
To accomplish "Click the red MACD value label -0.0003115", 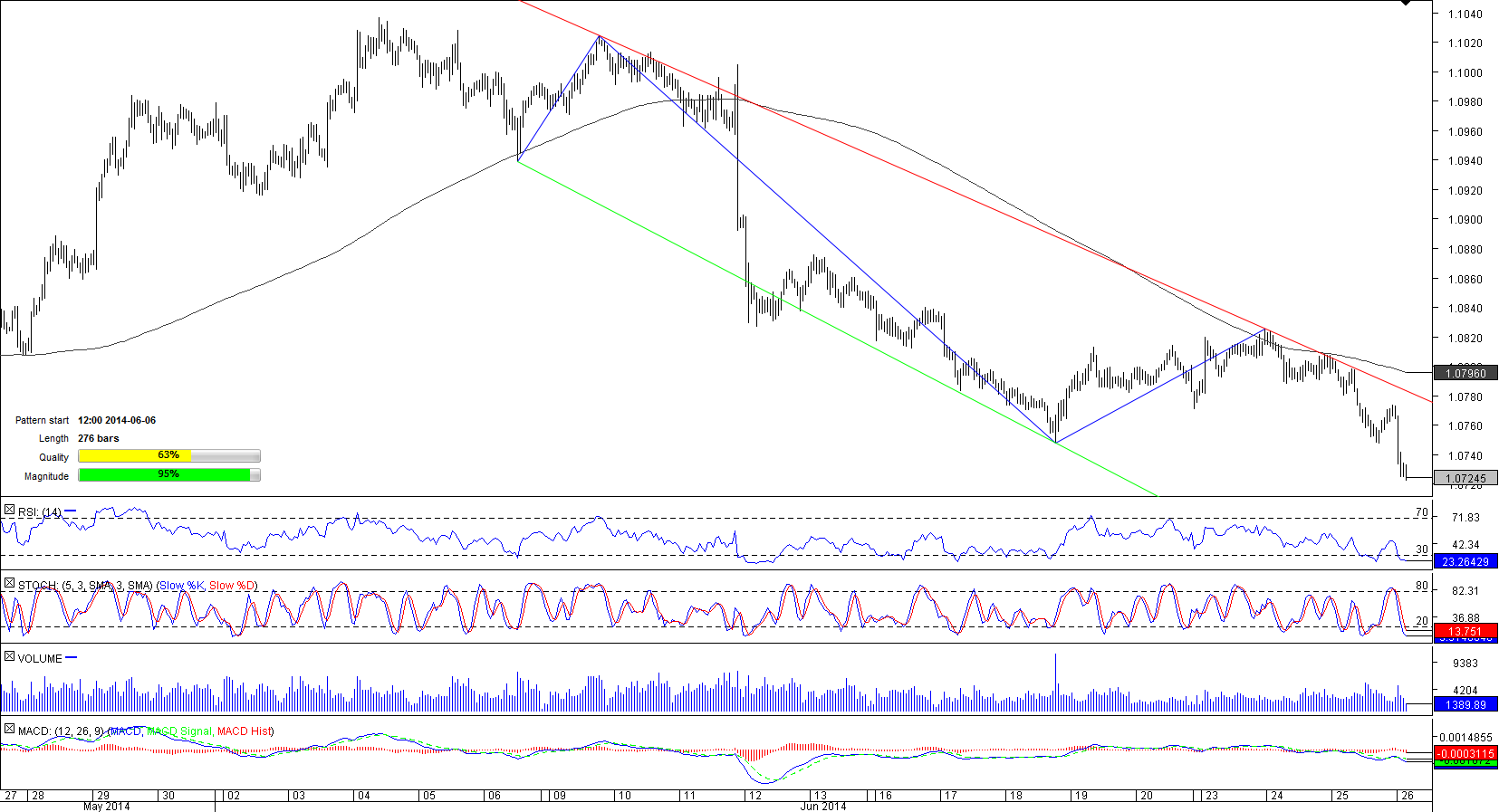I will click(1465, 754).
